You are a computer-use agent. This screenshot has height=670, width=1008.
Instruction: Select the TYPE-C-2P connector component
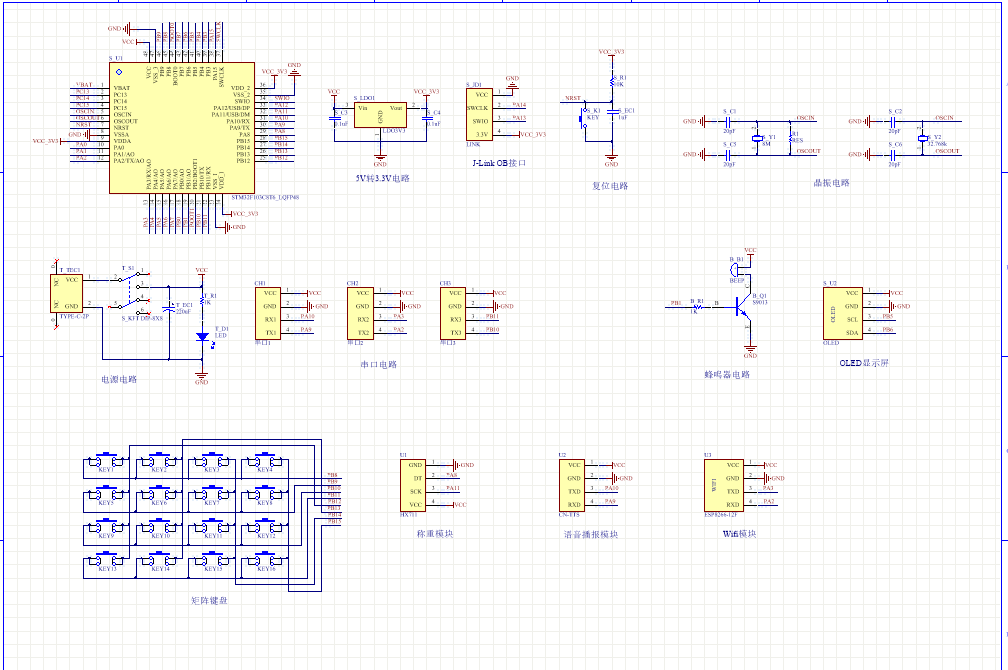[67, 293]
